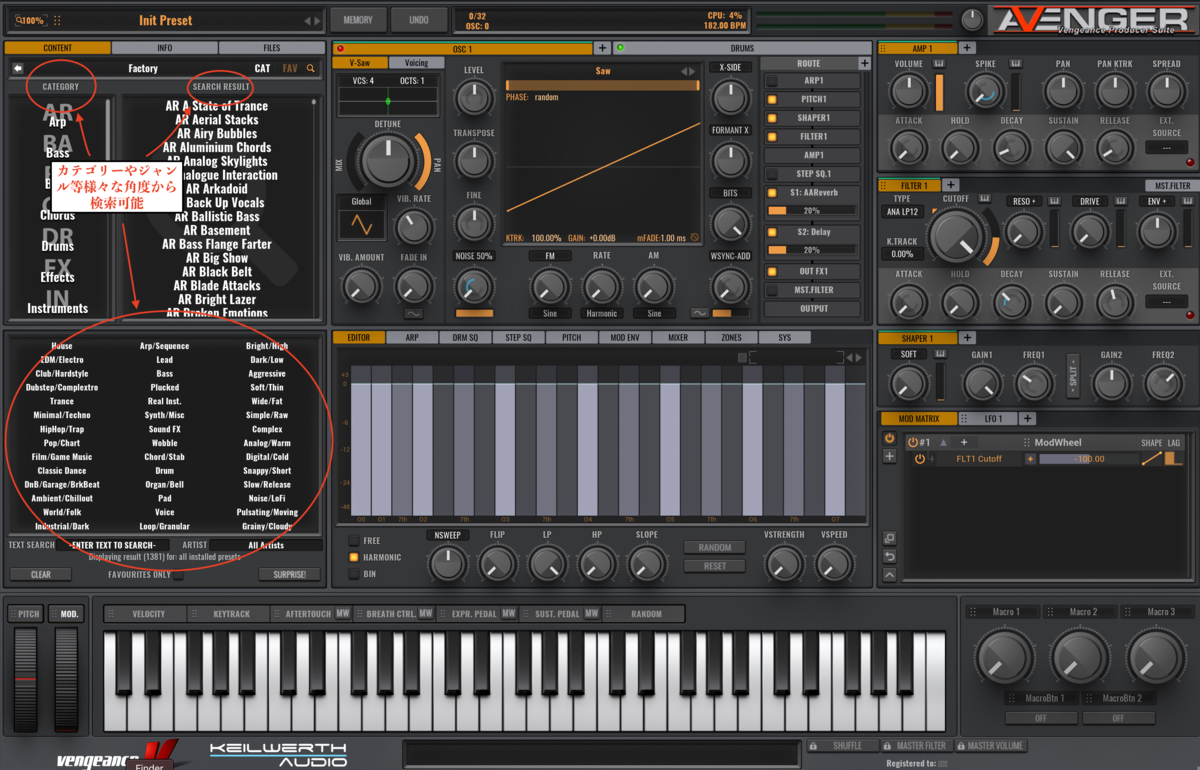This screenshot has height=770, width=1200.
Task: Click the undo arrow icon in mod matrix sidebar
Action: pyautogui.click(x=889, y=557)
